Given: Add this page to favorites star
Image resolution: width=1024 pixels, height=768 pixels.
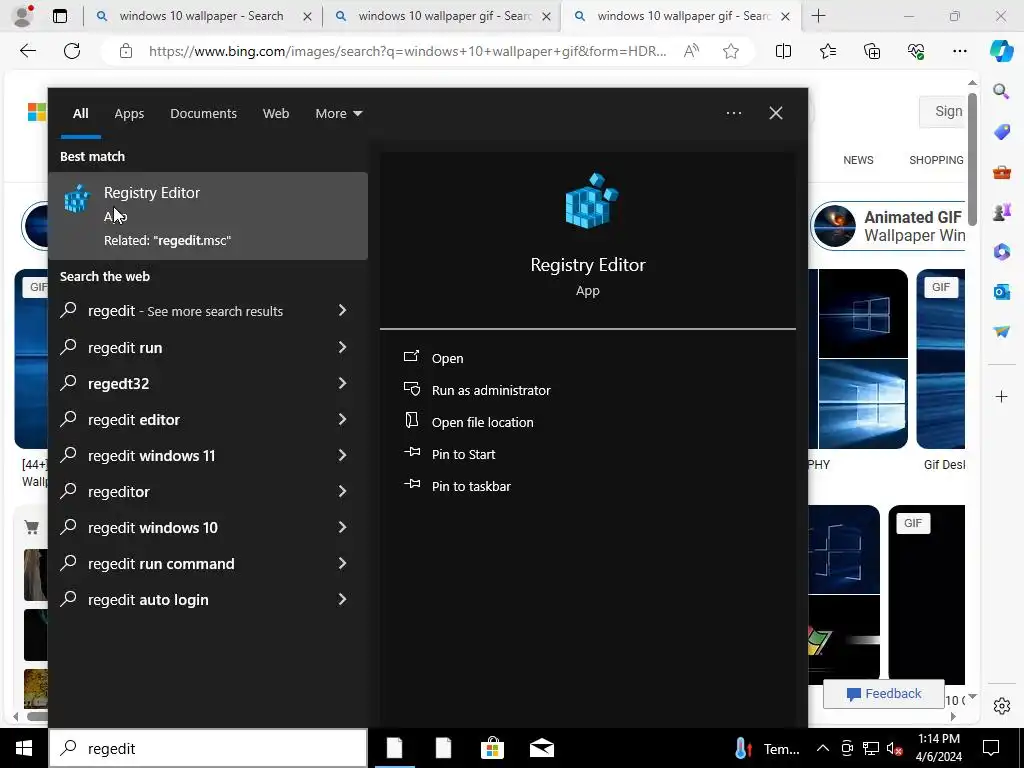Looking at the screenshot, I should click(x=731, y=51).
